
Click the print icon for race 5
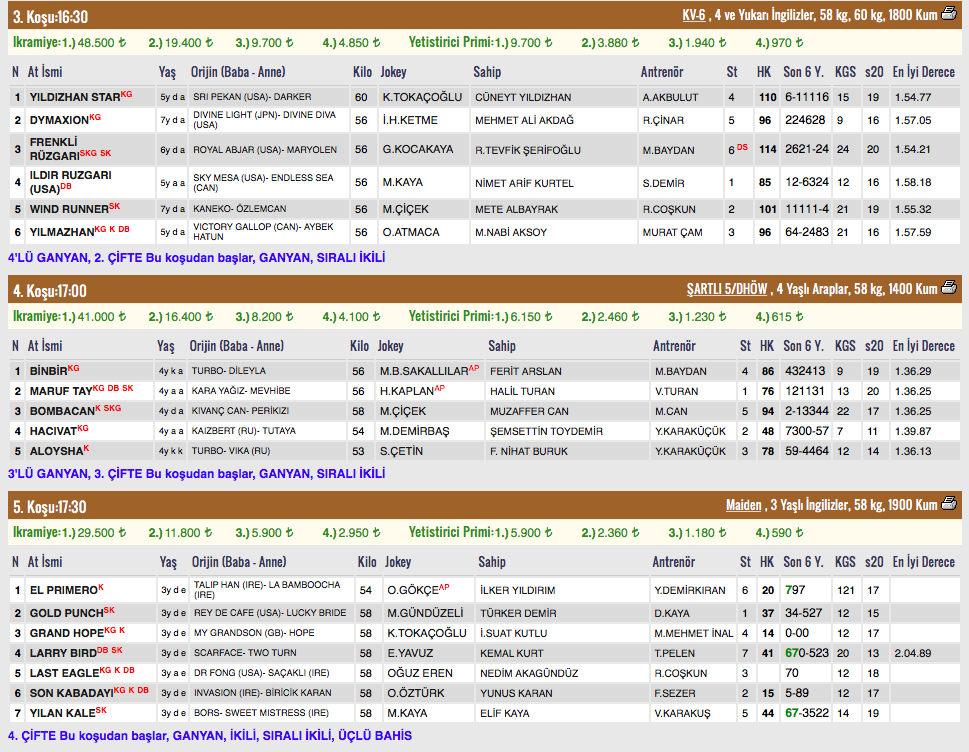click(x=948, y=505)
